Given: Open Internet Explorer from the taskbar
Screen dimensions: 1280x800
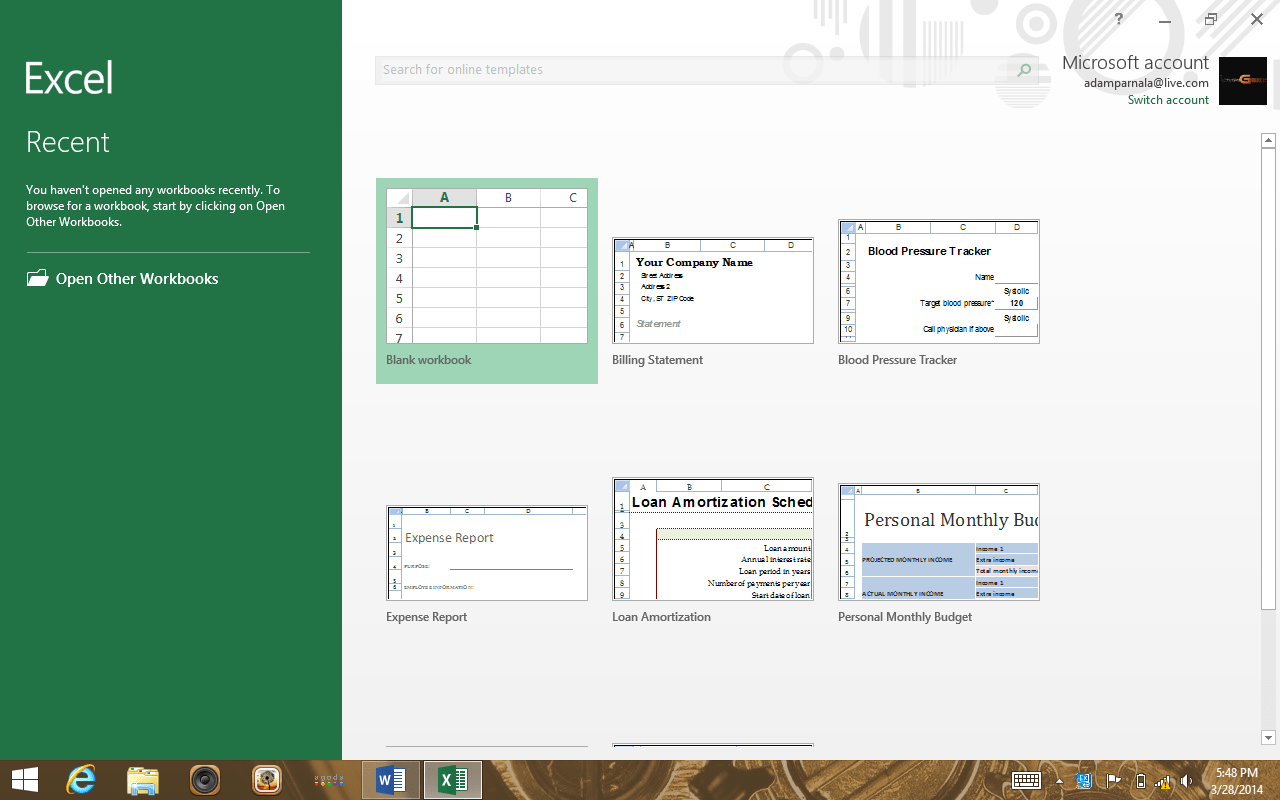Looking at the screenshot, I should point(81,779).
